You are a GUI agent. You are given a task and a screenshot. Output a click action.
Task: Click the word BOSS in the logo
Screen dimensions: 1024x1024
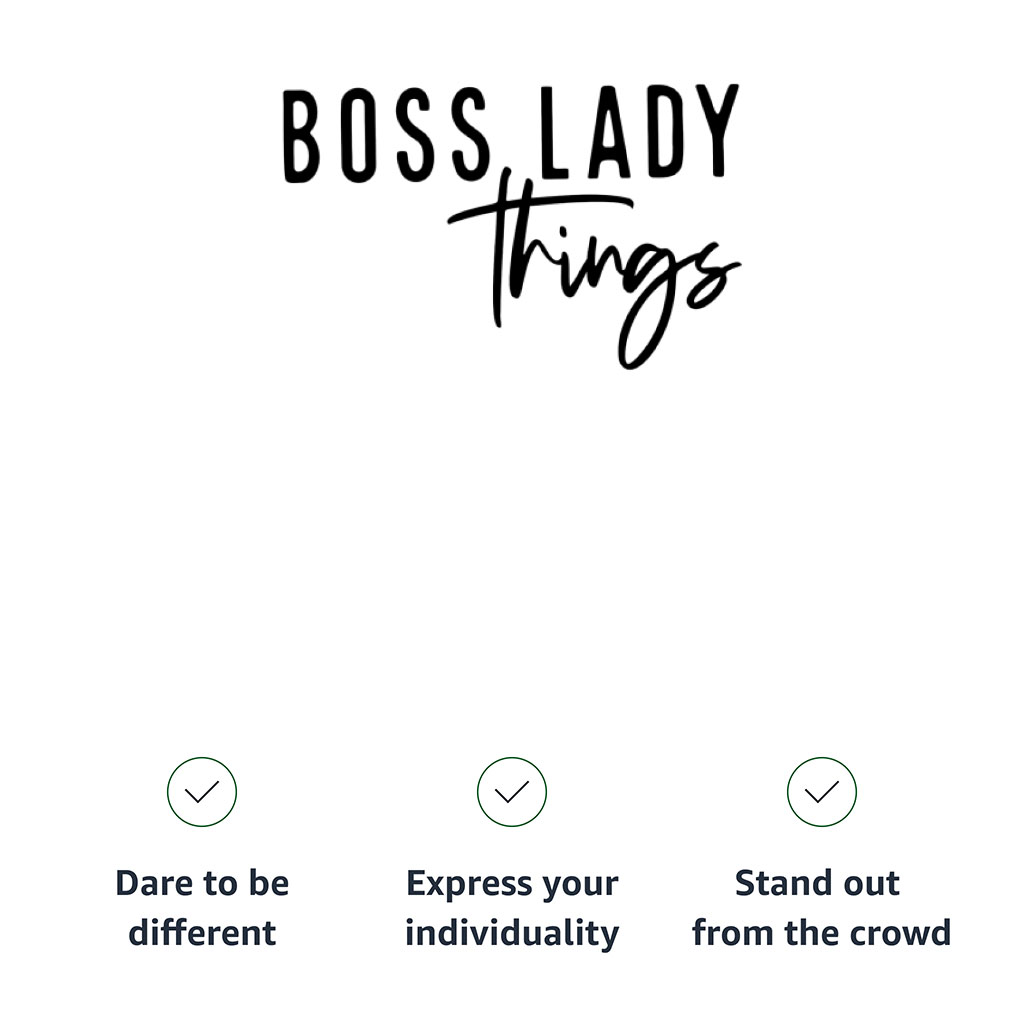[385, 135]
